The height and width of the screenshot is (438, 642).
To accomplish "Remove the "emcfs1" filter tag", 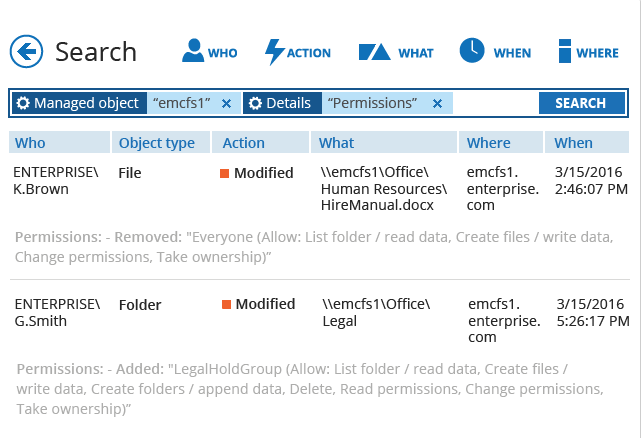I will pyautogui.click(x=226, y=103).
